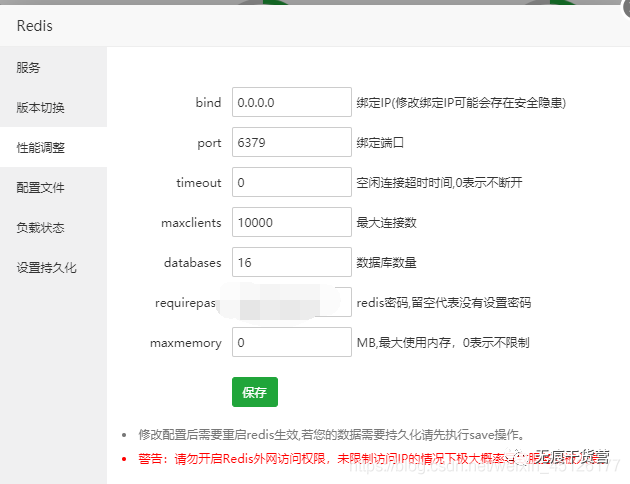Image resolution: width=630 pixels, height=484 pixels.
Task: Click the 数据库数量 description text
Action: point(387,263)
